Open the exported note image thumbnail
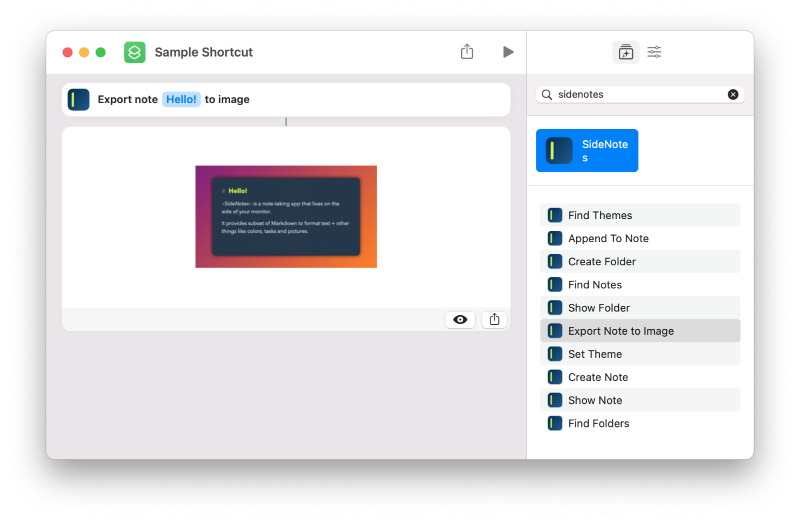The height and width of the screenshot is (520, 800). point(286,216)
